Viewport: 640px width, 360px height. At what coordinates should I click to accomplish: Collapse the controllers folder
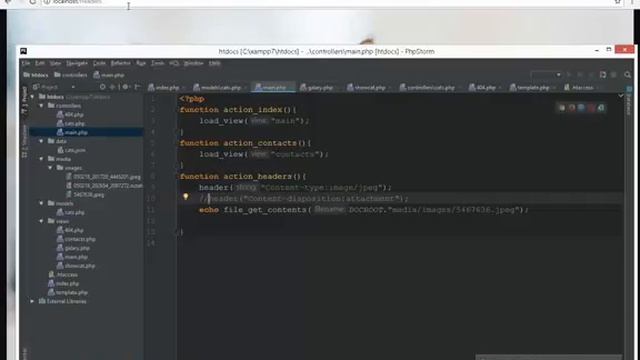pyautogui.click(x=41, y=106)
